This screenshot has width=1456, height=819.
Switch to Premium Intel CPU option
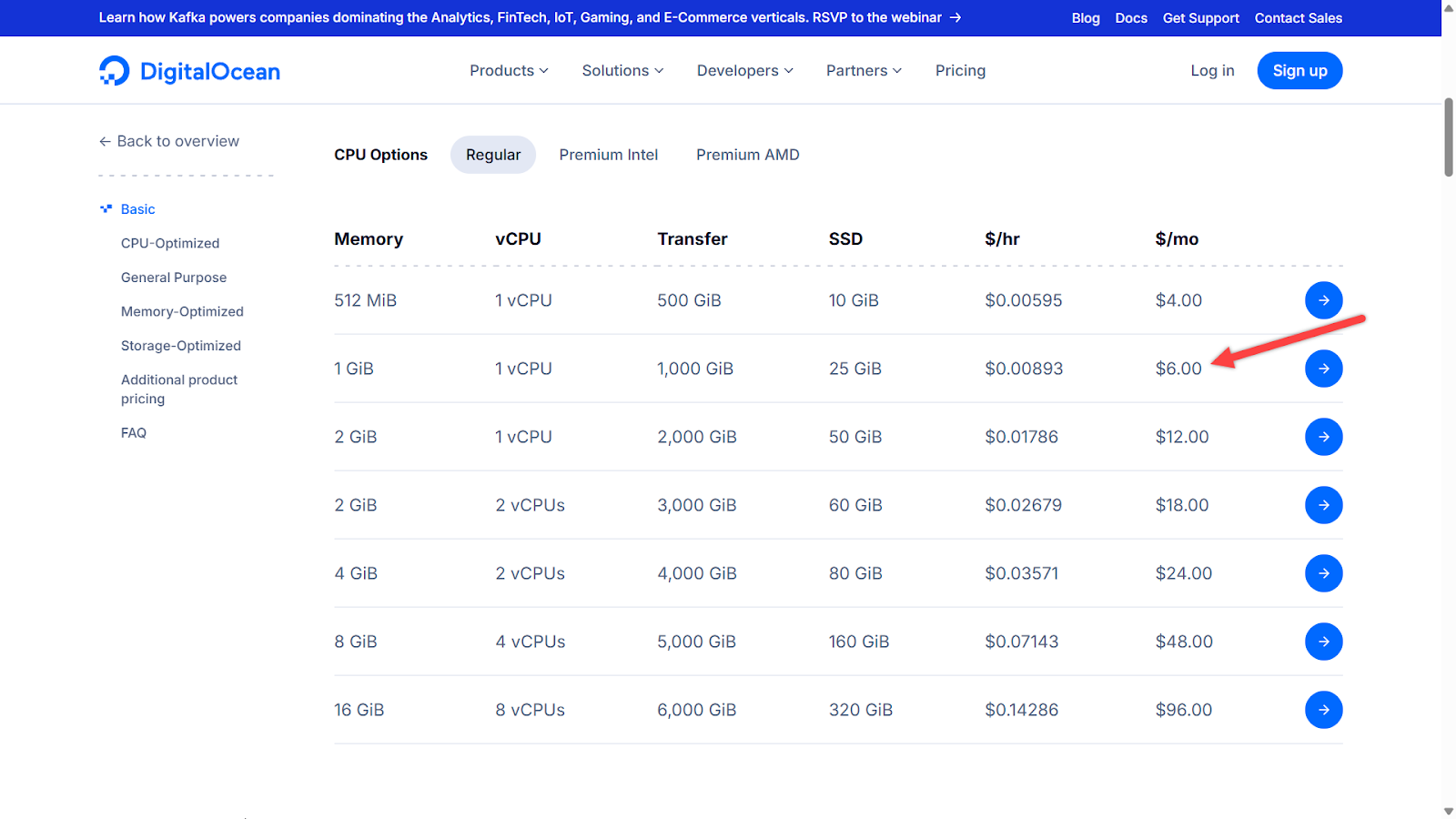click(608, 155)
